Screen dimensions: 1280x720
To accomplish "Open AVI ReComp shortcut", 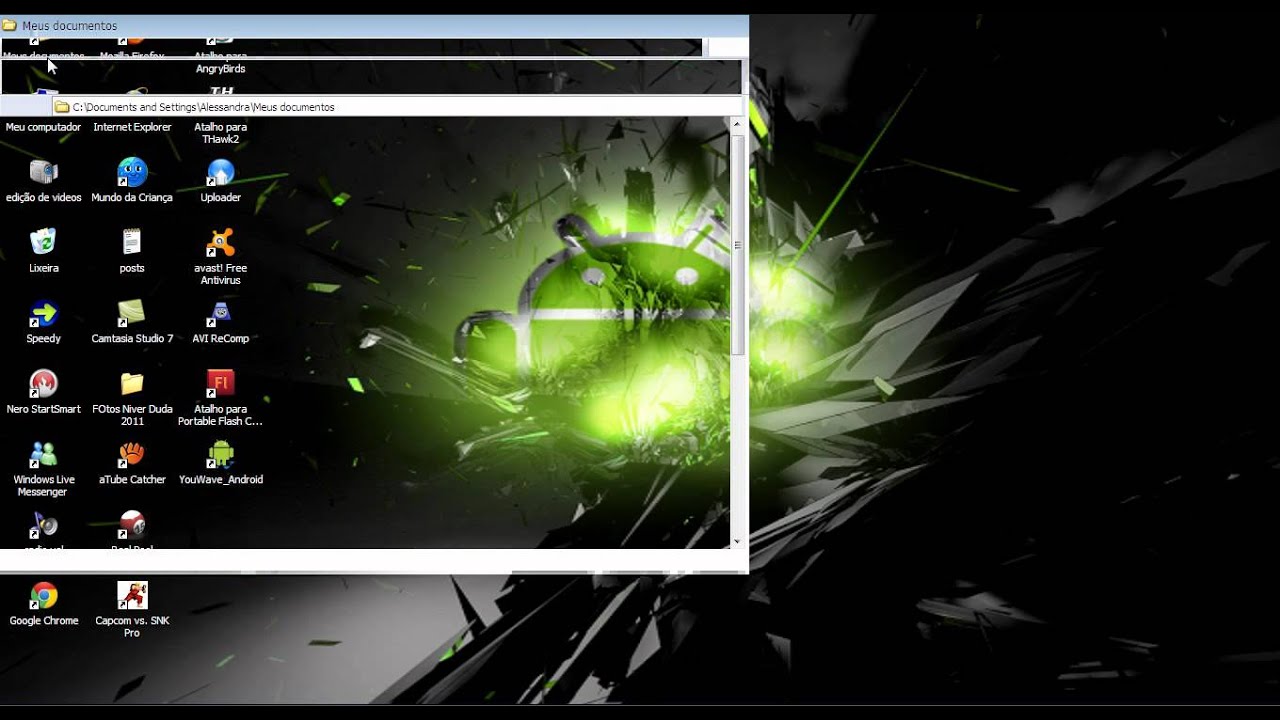I will (x=220, y=313).
